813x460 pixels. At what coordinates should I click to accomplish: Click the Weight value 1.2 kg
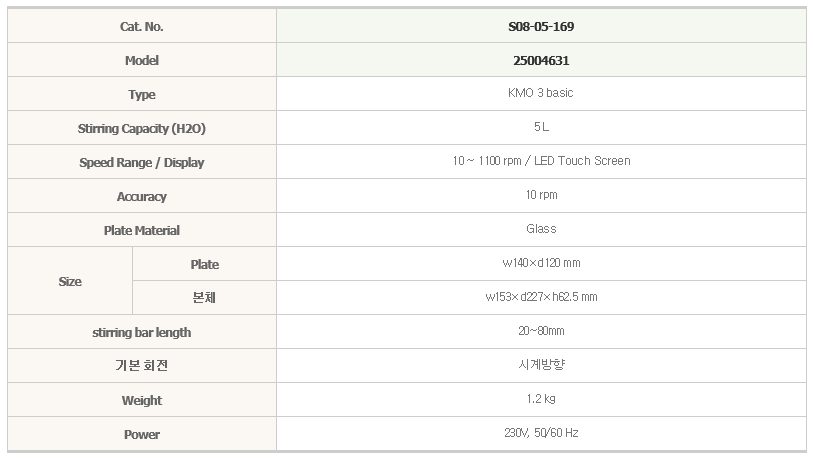[x=541, y=399]
